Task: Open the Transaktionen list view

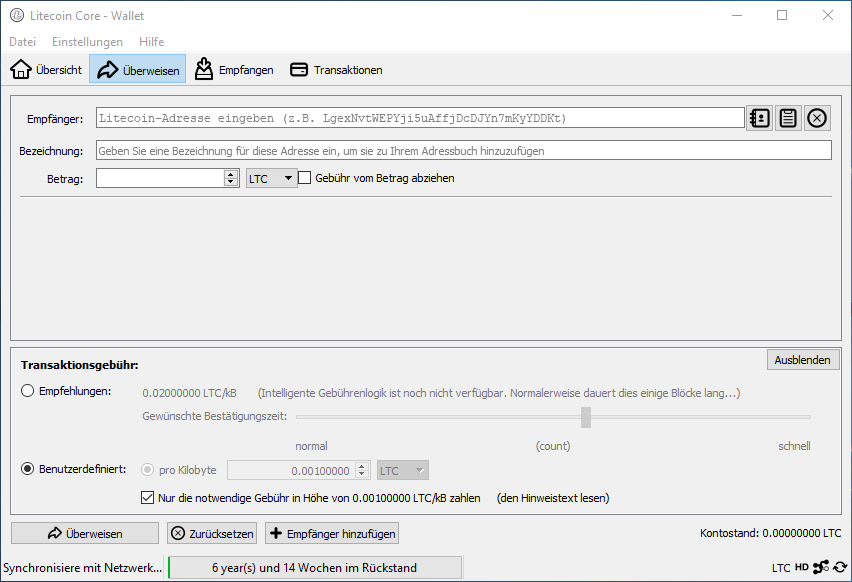Action: [x=336, y=70]
